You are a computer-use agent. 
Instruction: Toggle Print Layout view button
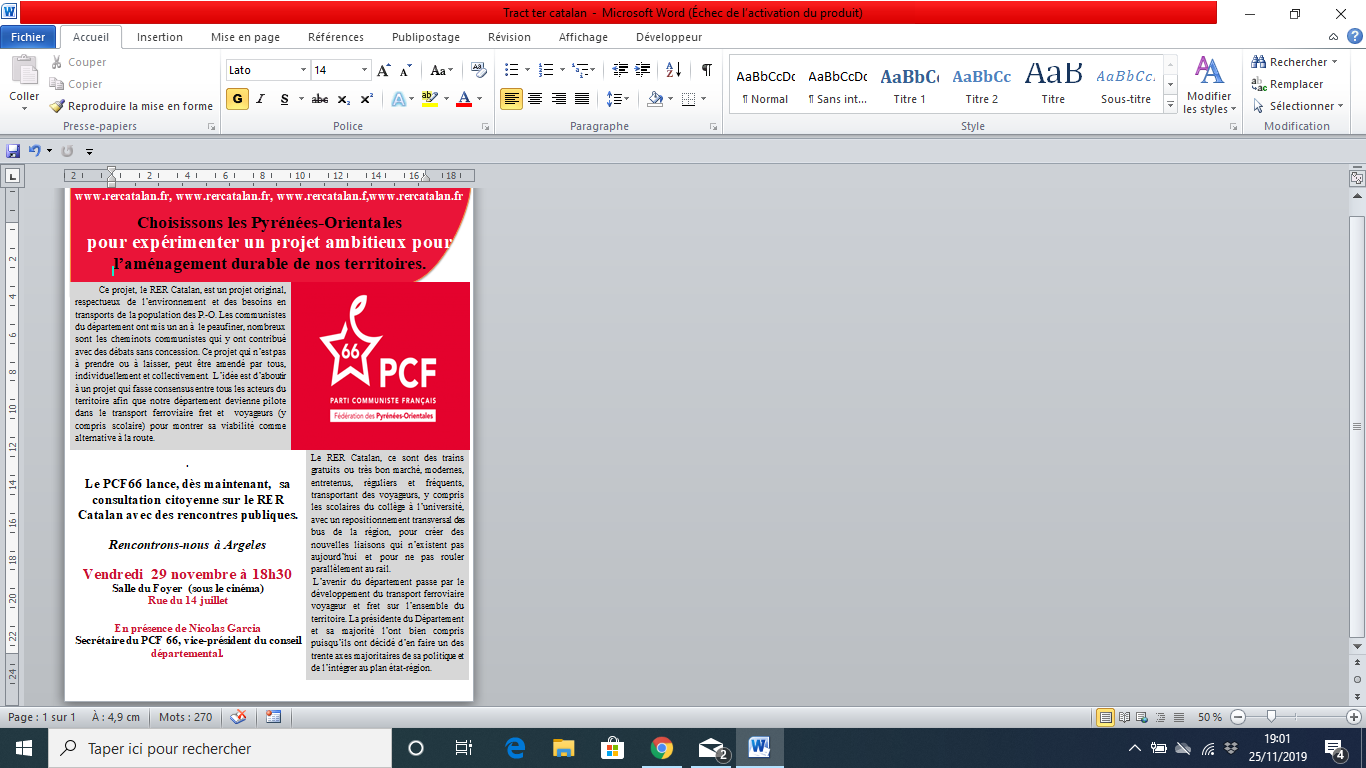[x=1106, y=717]
